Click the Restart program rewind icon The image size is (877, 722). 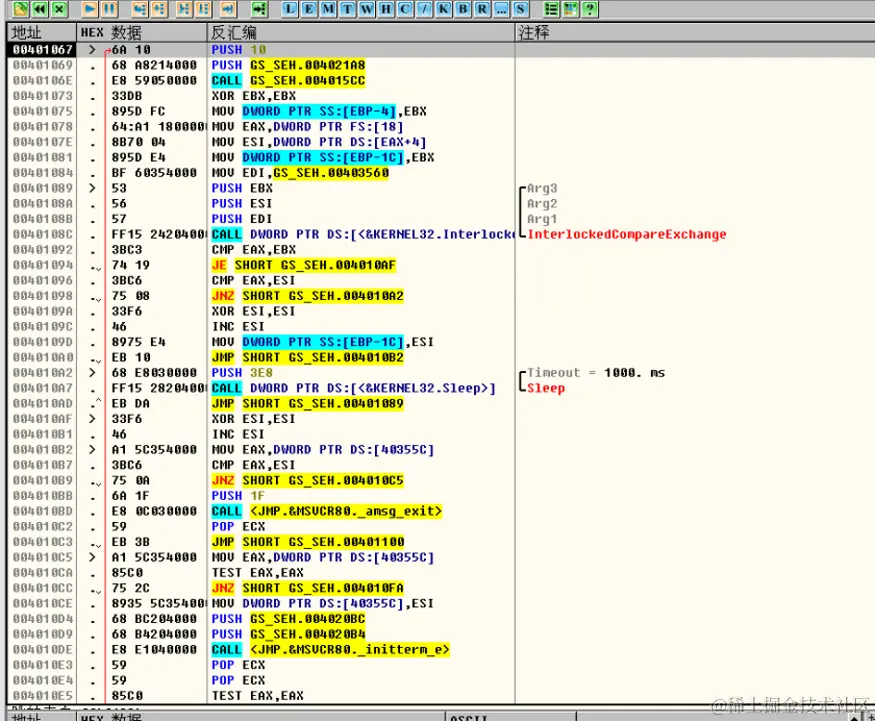pos(40,8)
